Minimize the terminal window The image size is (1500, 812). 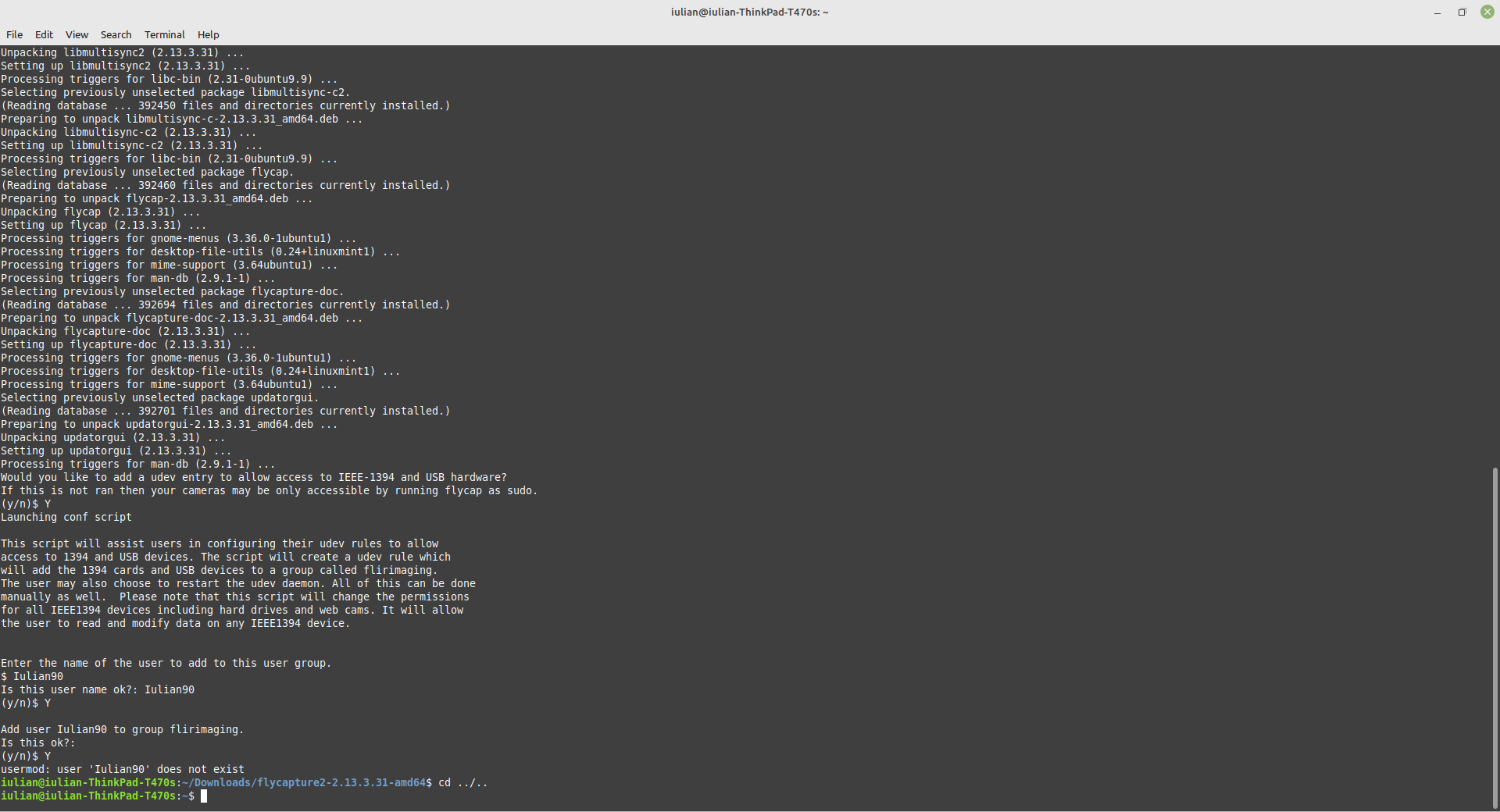click(x=1437, y=12)
